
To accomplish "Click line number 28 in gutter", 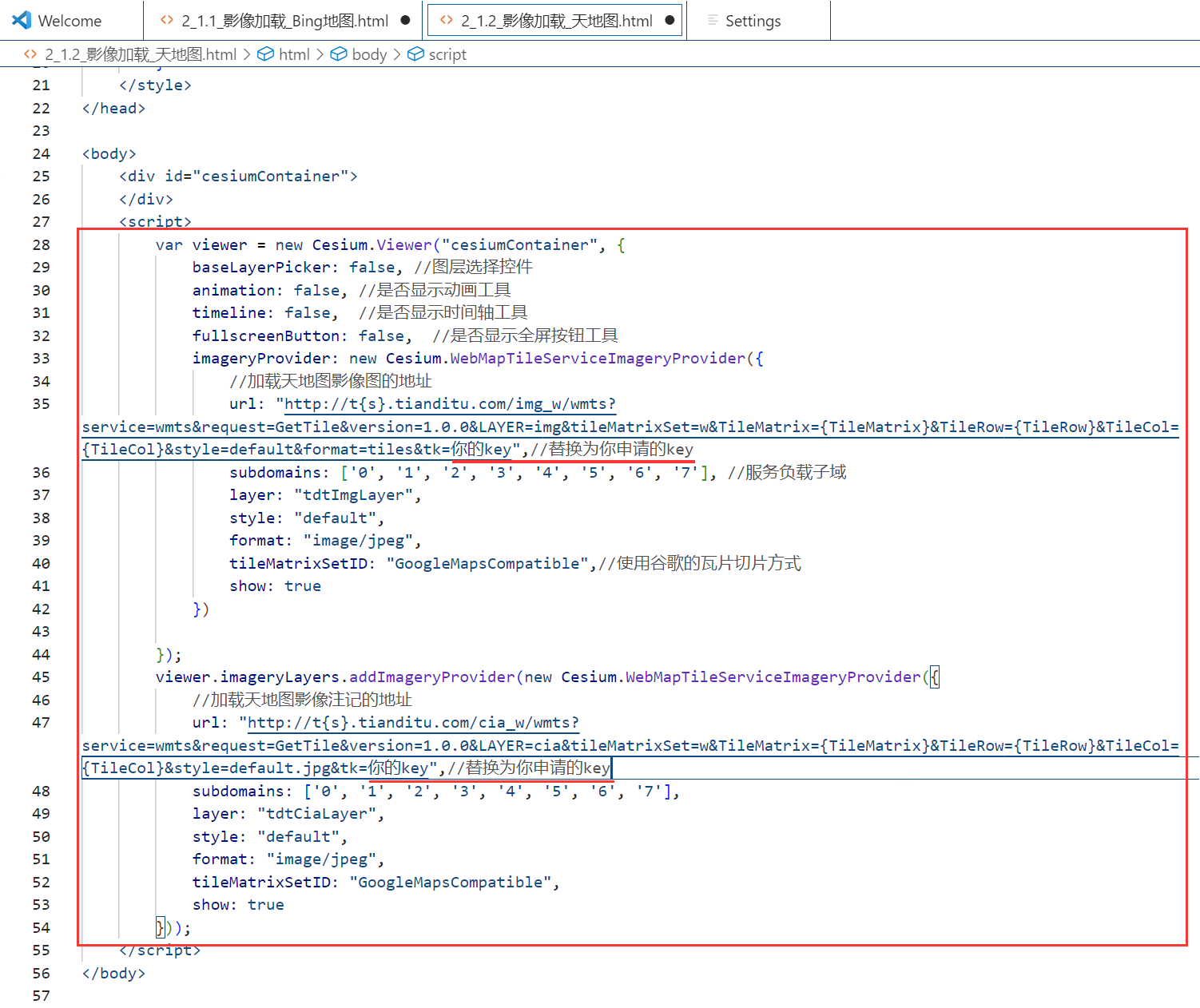I will click(41, 245).
